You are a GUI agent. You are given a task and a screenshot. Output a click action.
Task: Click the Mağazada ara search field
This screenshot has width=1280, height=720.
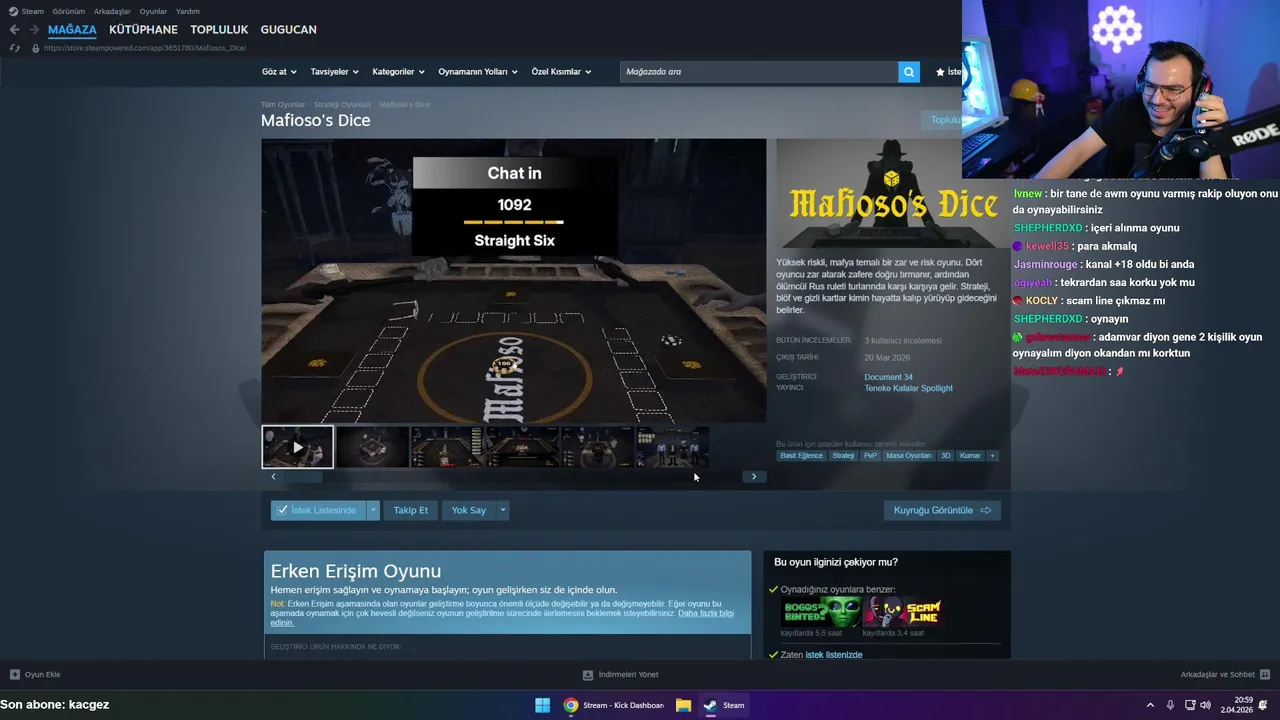759,72
